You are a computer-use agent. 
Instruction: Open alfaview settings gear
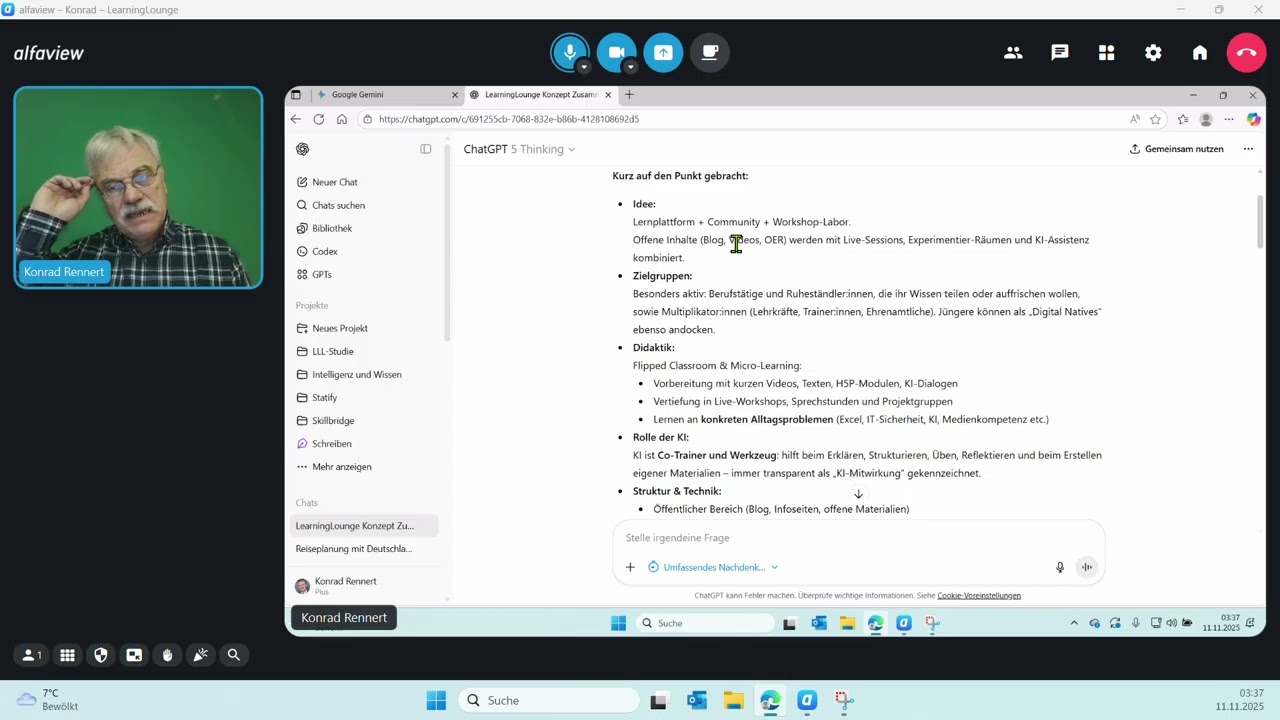tap(1153, 53)
